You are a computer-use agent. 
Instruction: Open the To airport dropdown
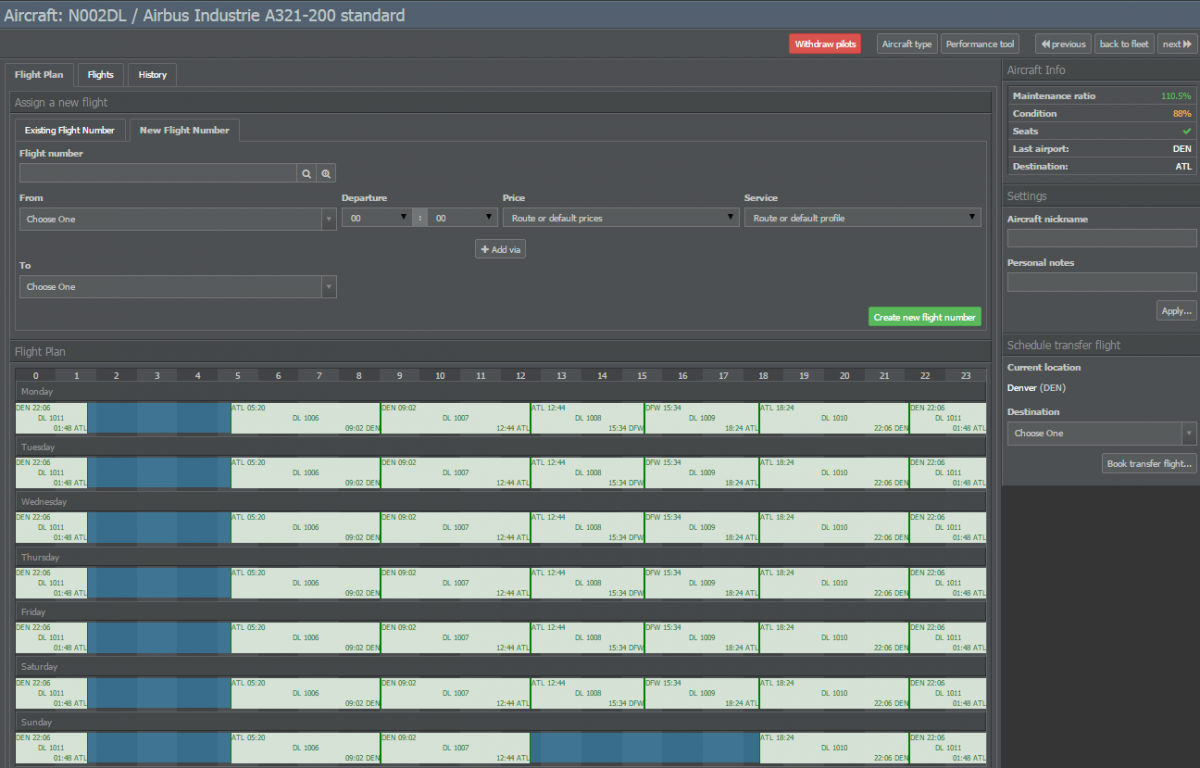pyautogui.click(x=178, y=287)
